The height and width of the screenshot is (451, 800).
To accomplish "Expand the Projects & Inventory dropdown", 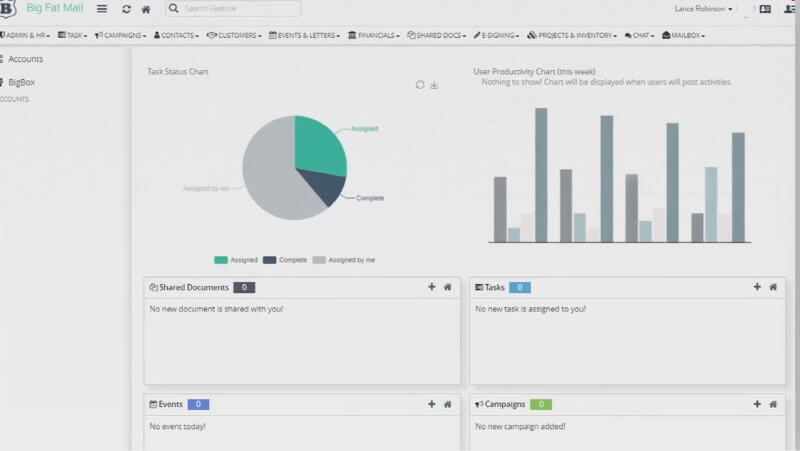I will click(572, 35).
